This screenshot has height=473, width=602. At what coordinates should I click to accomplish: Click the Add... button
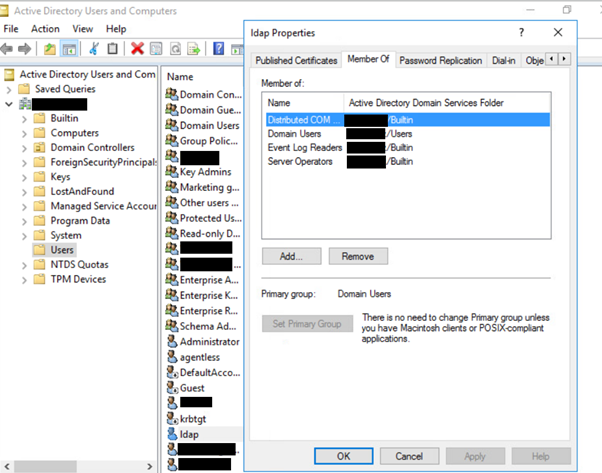click(x=291, y=256)
